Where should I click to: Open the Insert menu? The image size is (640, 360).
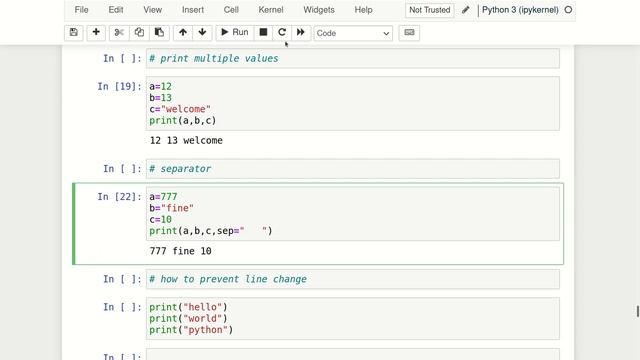point(193,10)
